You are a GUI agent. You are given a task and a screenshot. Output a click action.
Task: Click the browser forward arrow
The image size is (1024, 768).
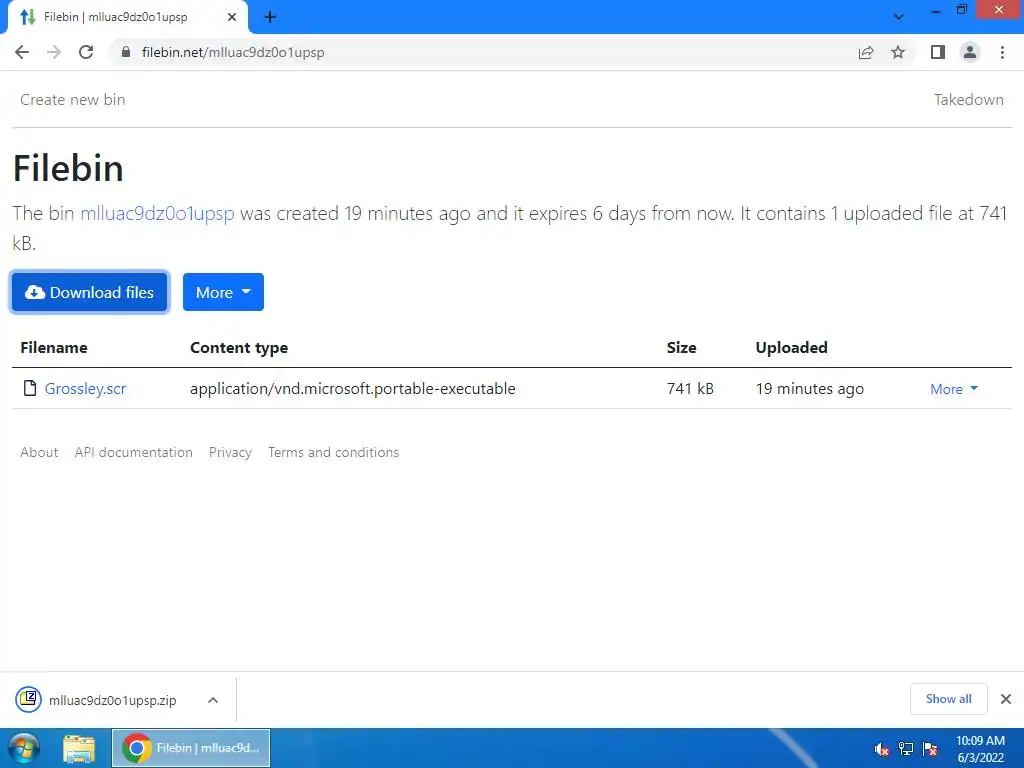point(54,52)
